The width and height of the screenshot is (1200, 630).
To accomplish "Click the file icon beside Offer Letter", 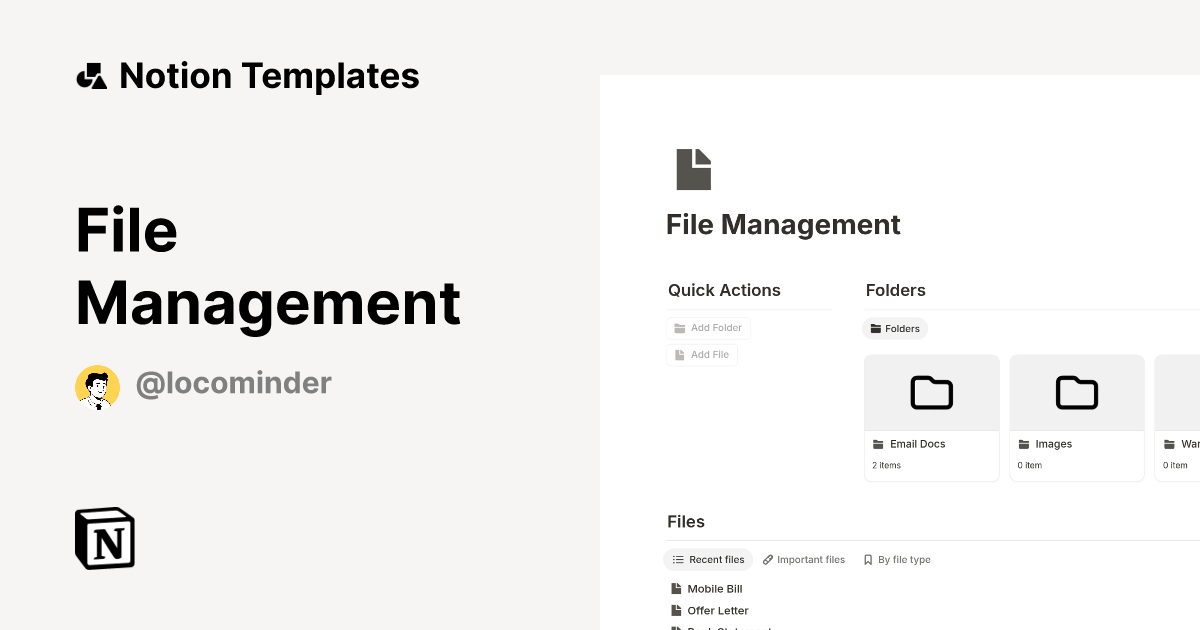I will [x=676, y=610].
